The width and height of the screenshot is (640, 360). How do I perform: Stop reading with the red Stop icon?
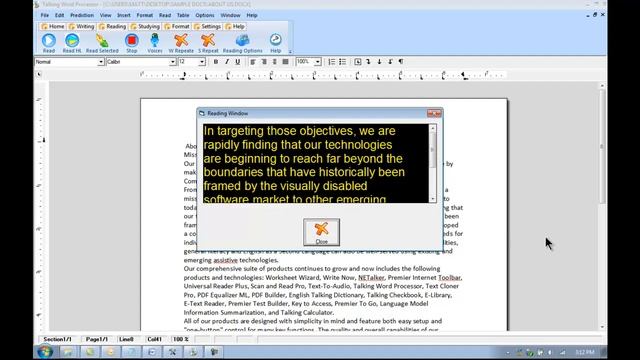131,43
